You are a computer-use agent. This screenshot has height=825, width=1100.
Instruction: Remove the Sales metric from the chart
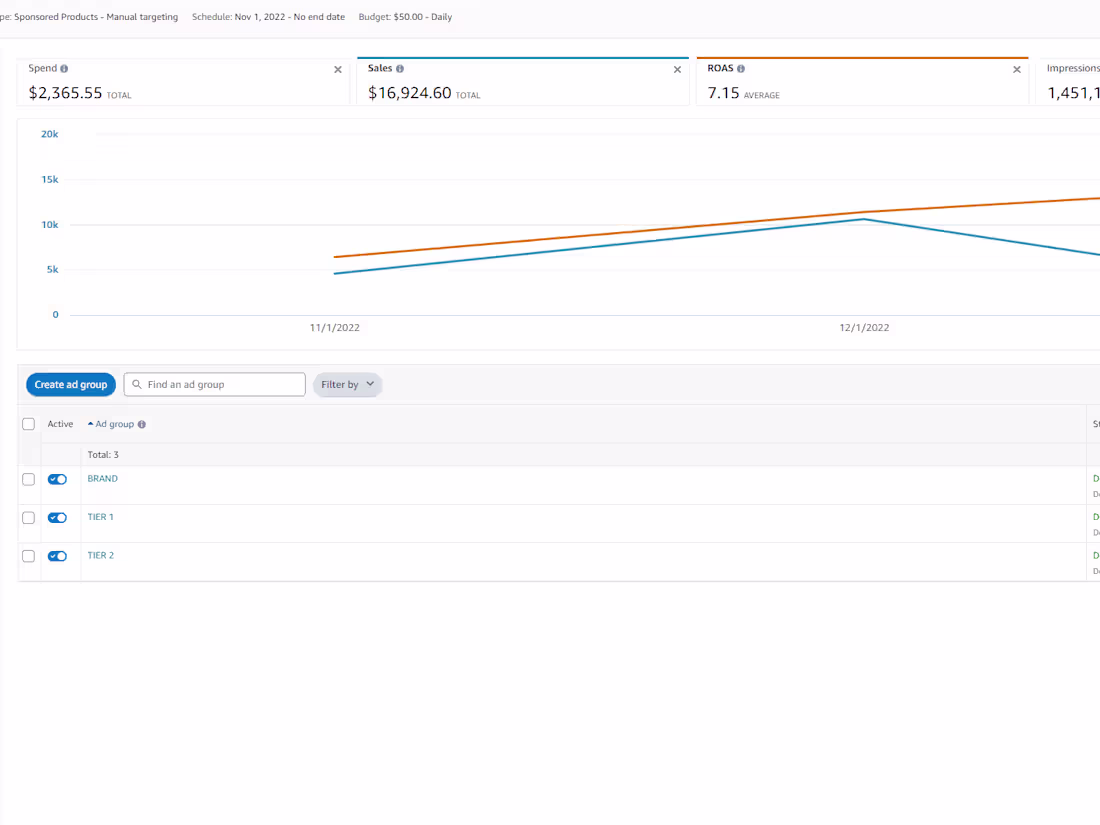[677, 70]
